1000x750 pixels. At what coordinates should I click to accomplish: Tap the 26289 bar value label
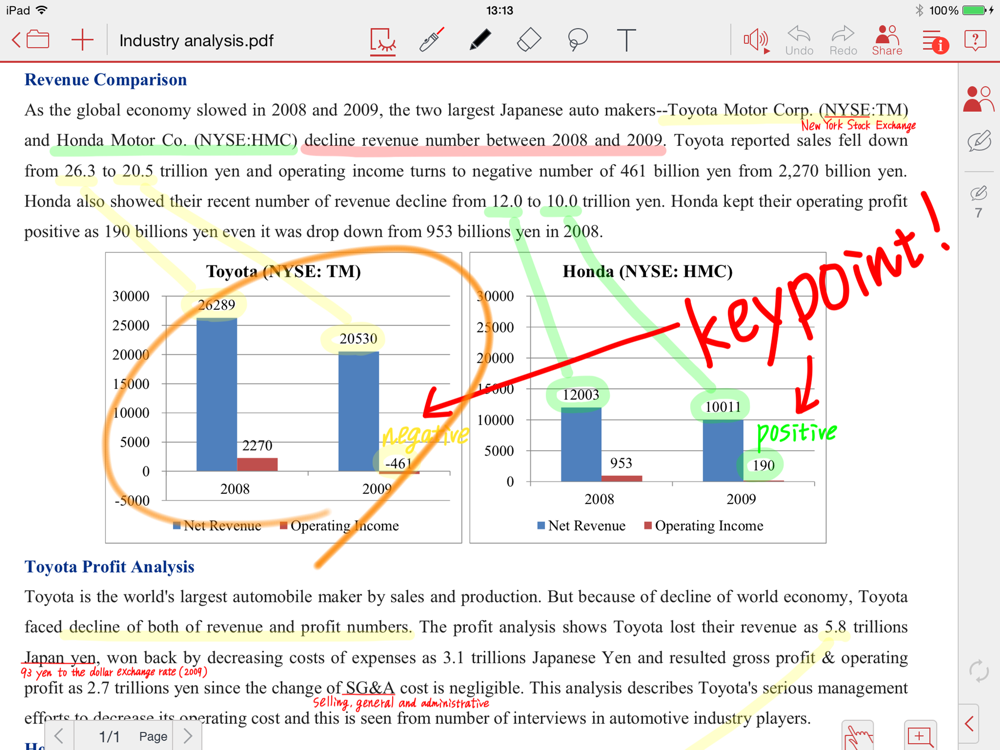216,305
